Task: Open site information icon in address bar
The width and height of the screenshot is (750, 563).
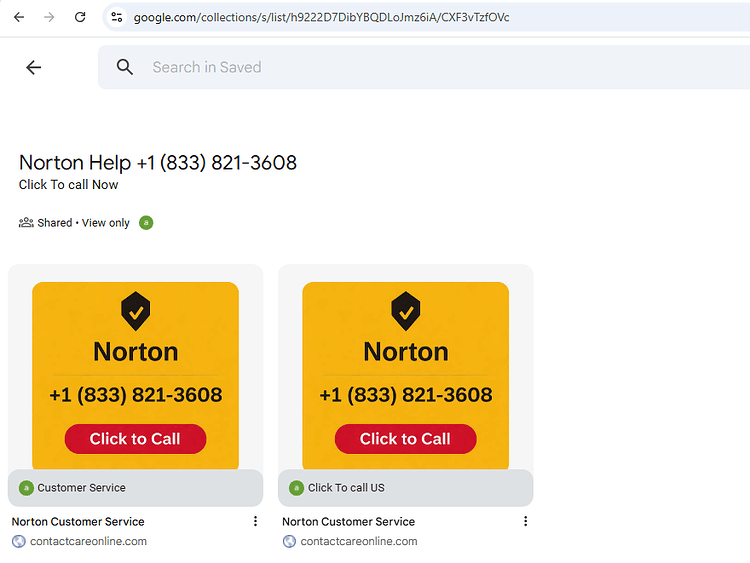Action: (x=117, y=17)
